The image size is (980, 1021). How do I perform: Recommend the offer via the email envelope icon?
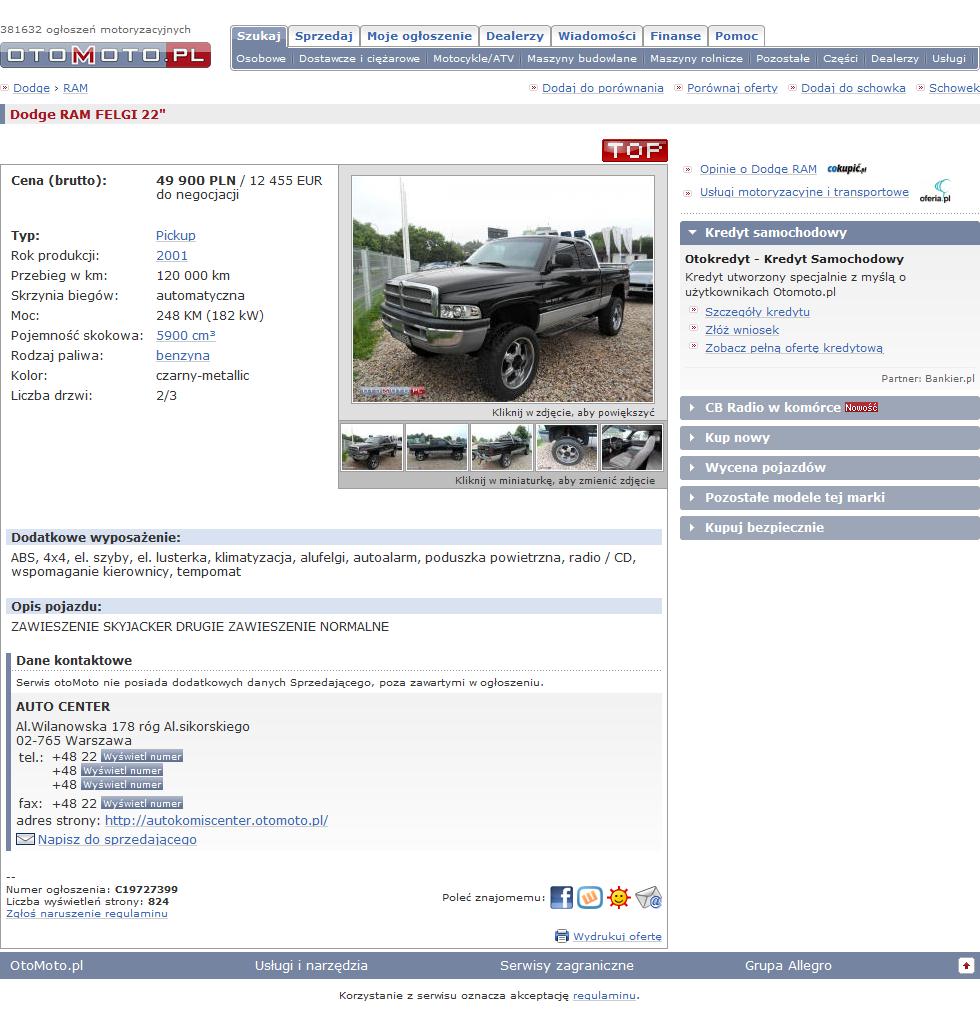(x=649, y=897)
